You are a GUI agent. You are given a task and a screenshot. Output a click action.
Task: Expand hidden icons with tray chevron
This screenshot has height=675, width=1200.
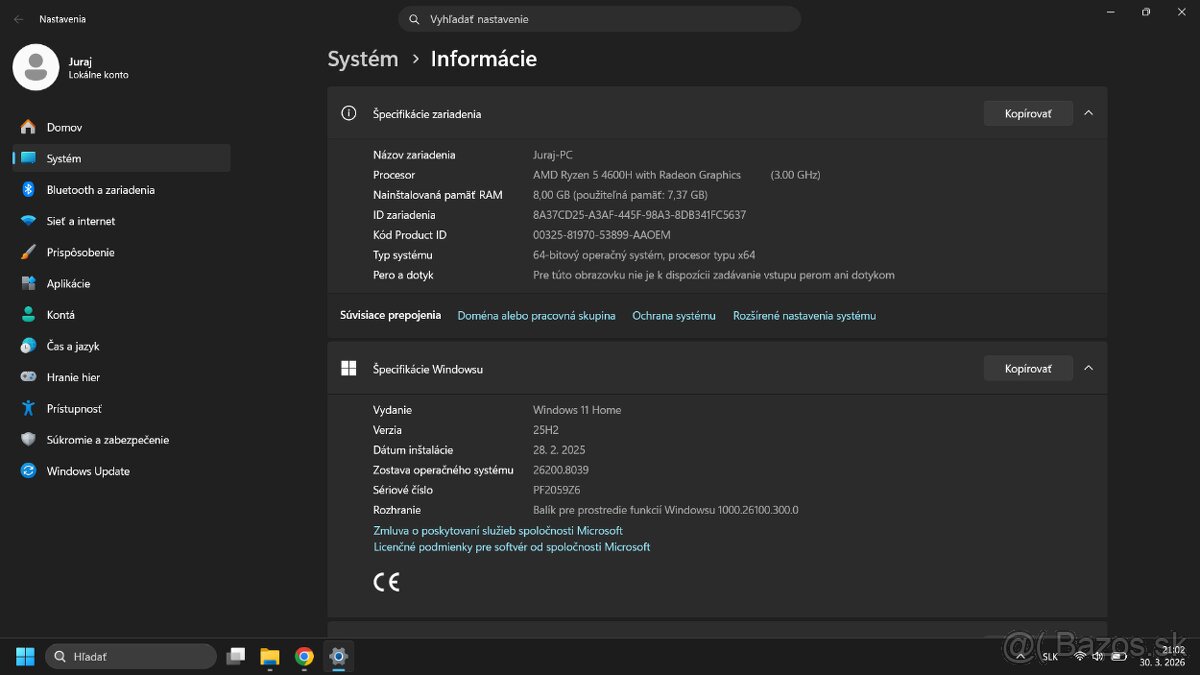point(1020,657)
